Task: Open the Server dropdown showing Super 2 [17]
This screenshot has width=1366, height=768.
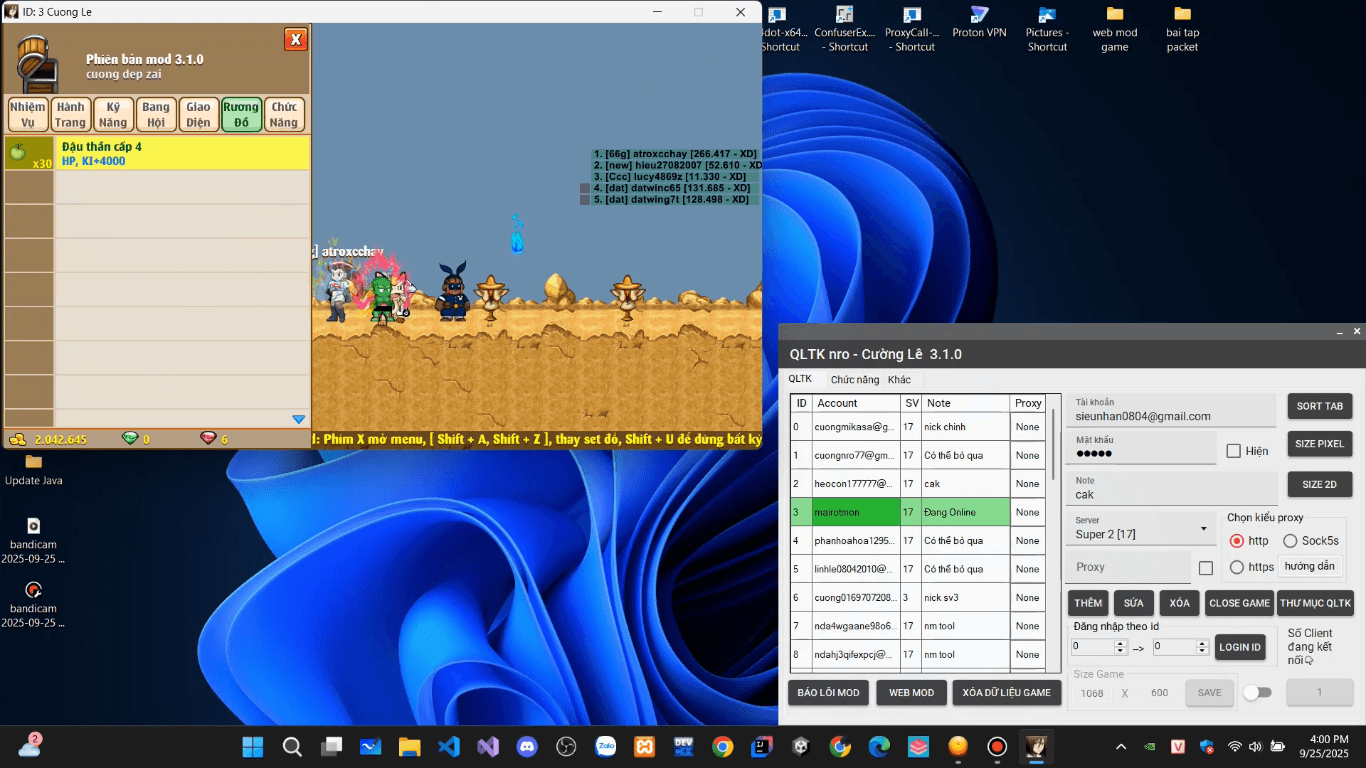Action: (1142, 528)
